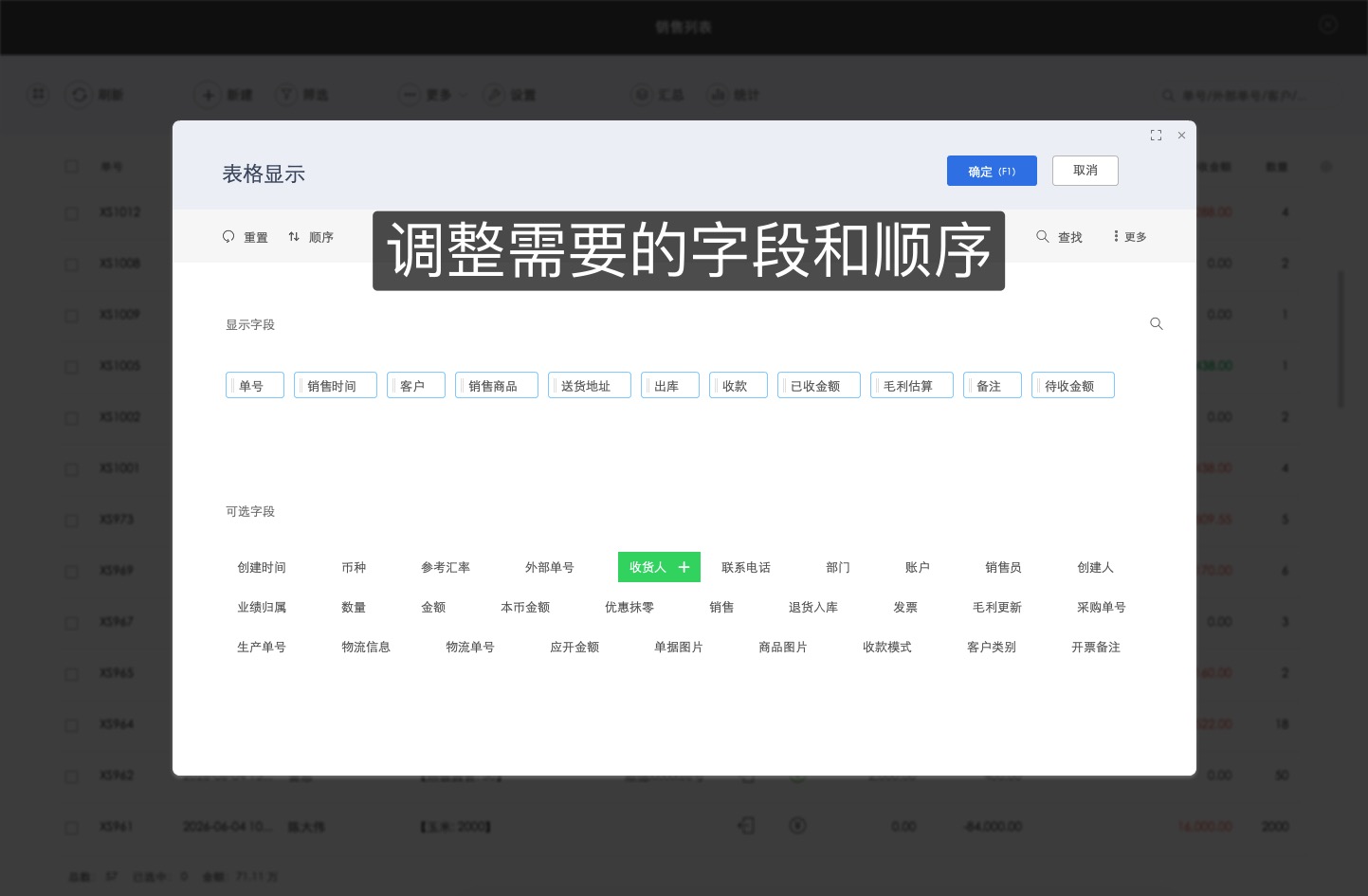The width and height of the screenshot is (1368, 896).
Task: Select the 已收金额 displayed field tag
Action: pyautogui.click(x=819, y=386)
